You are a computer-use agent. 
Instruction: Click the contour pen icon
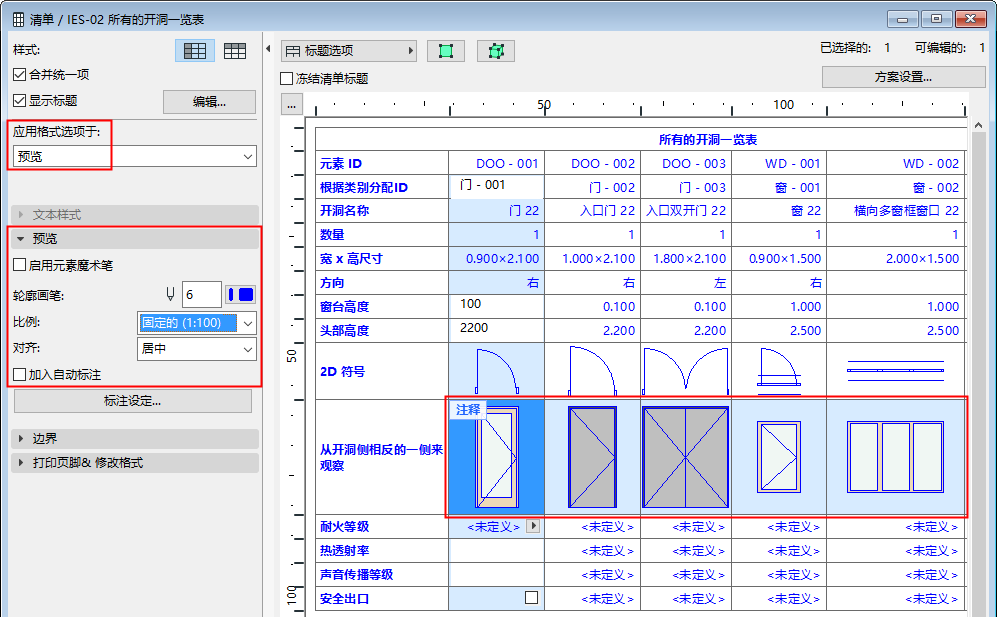(x=170, y=295)
